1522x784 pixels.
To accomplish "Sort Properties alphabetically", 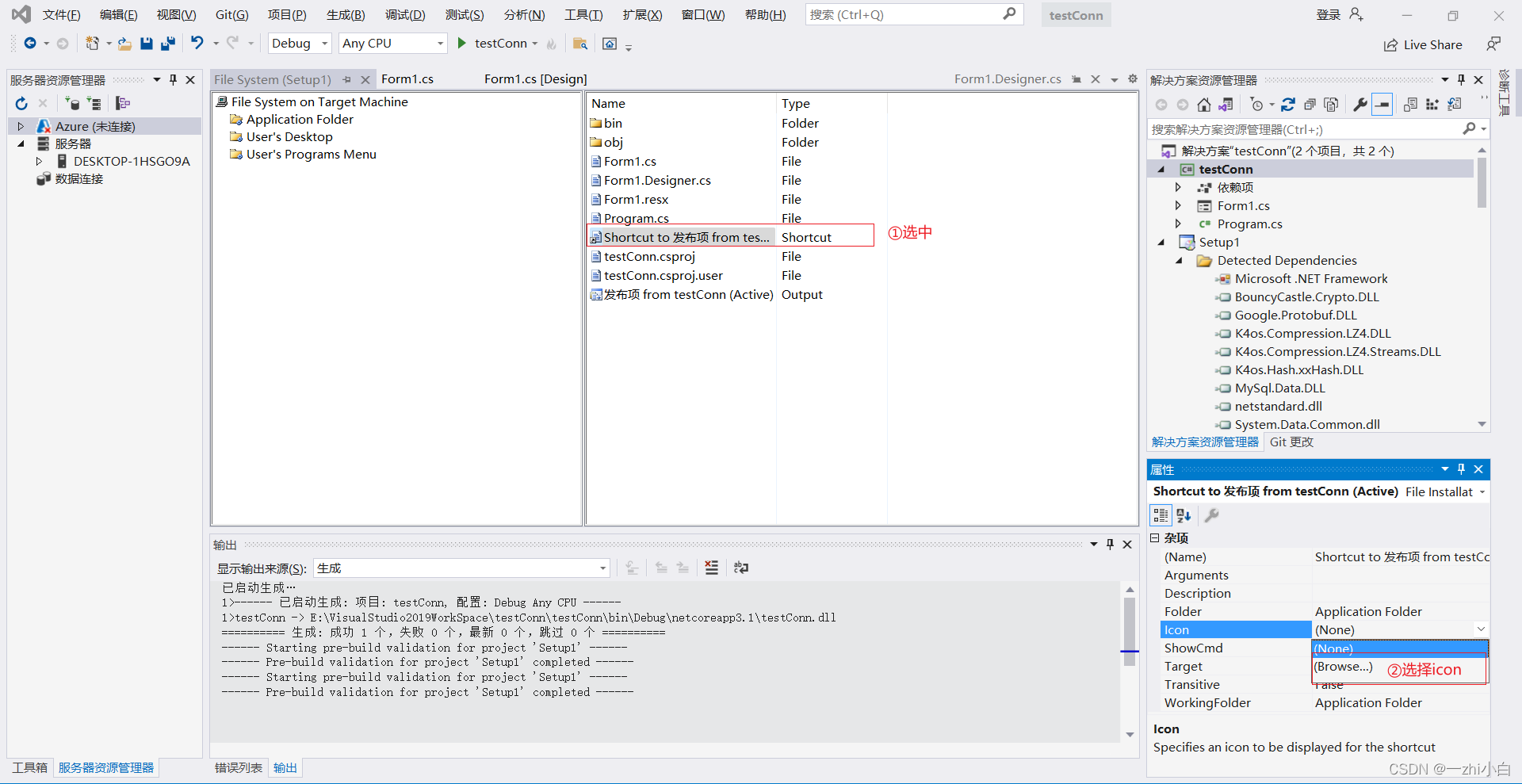I will click(x=1184, y=515).
